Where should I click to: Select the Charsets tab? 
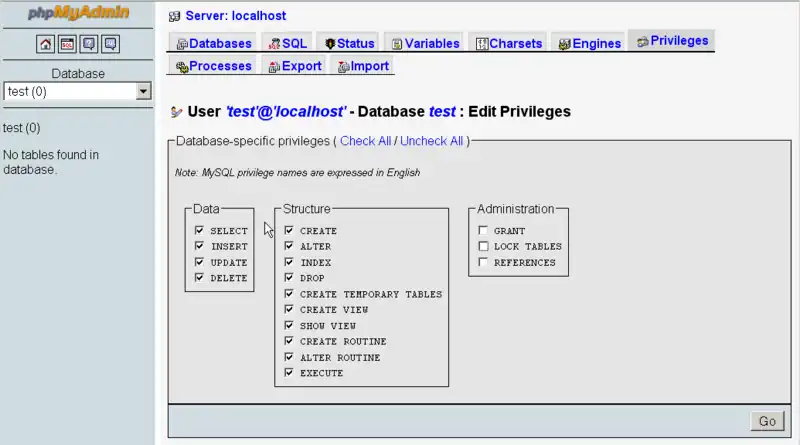click(x=509, y=43)
